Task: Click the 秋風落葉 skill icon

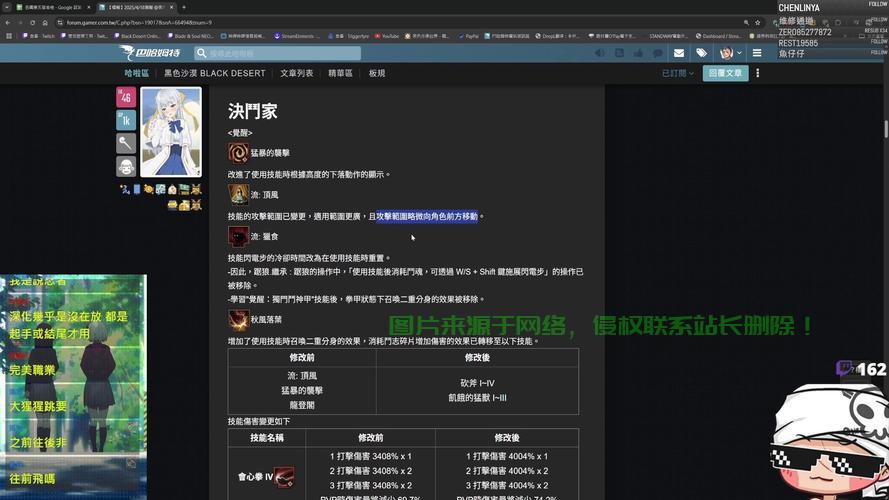Action: (x=238, y=320)
